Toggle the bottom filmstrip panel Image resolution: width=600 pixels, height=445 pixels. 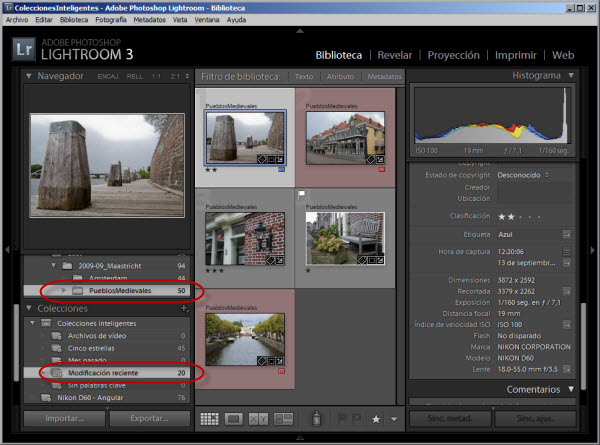[x=300, y=437]
